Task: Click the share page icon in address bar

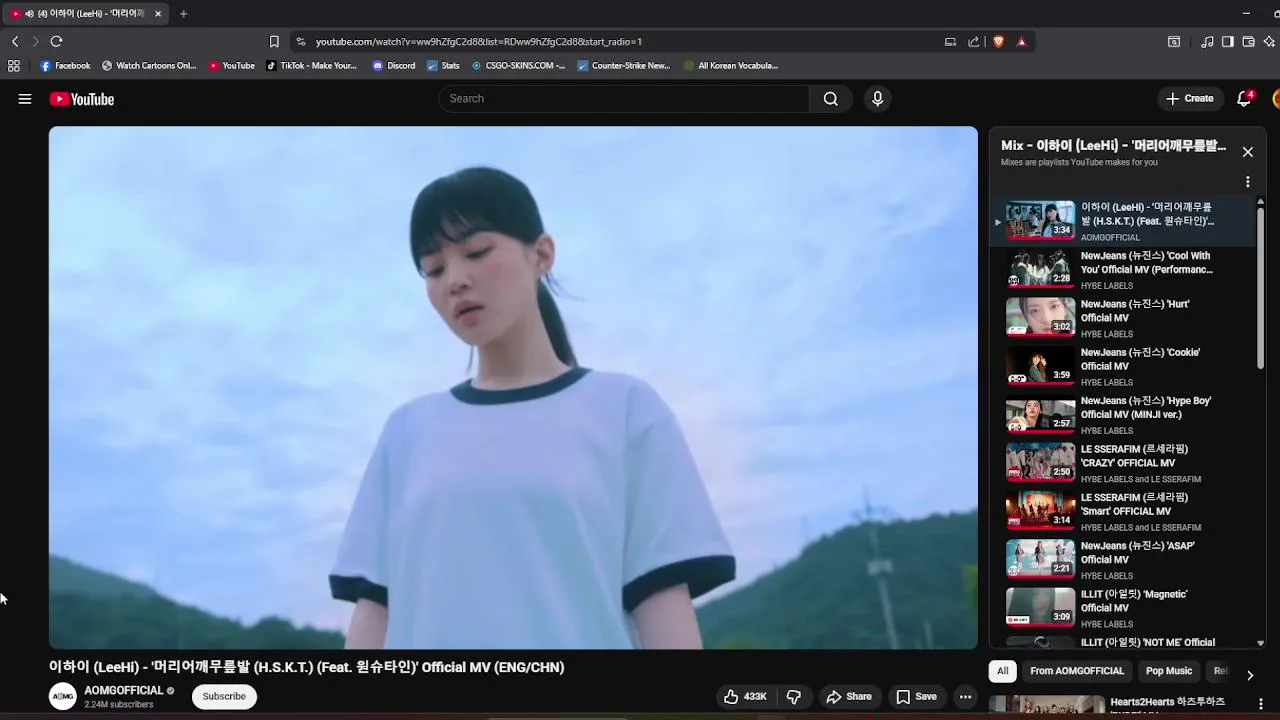Action: point(974,42)
